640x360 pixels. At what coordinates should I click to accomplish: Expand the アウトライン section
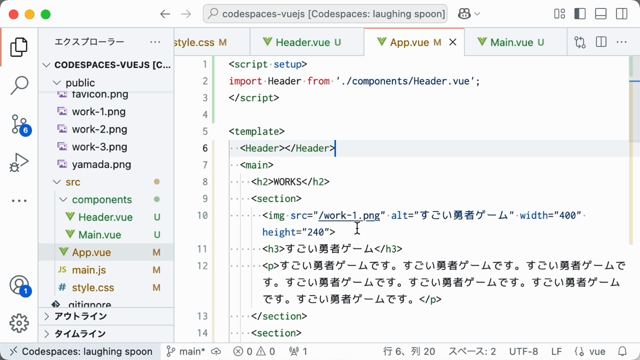[107, 316]
